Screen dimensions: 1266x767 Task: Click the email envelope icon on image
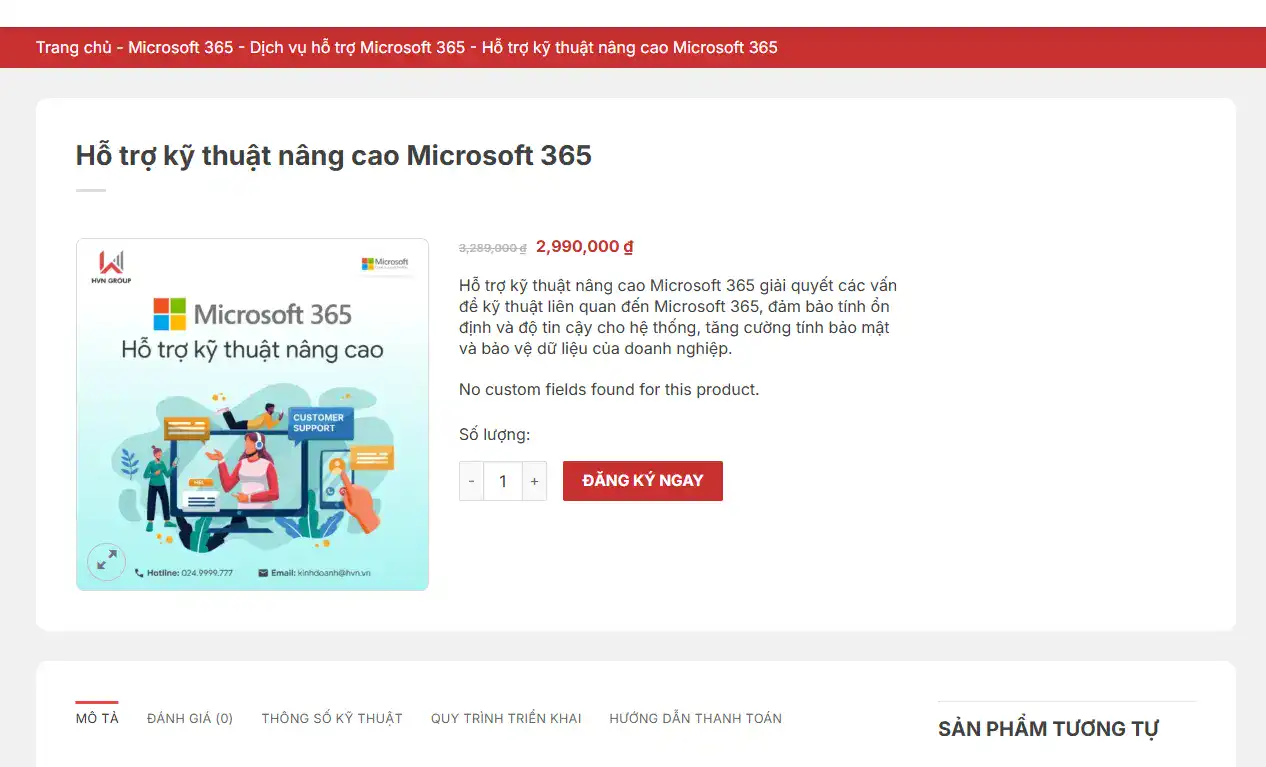(x=263, y=573)
